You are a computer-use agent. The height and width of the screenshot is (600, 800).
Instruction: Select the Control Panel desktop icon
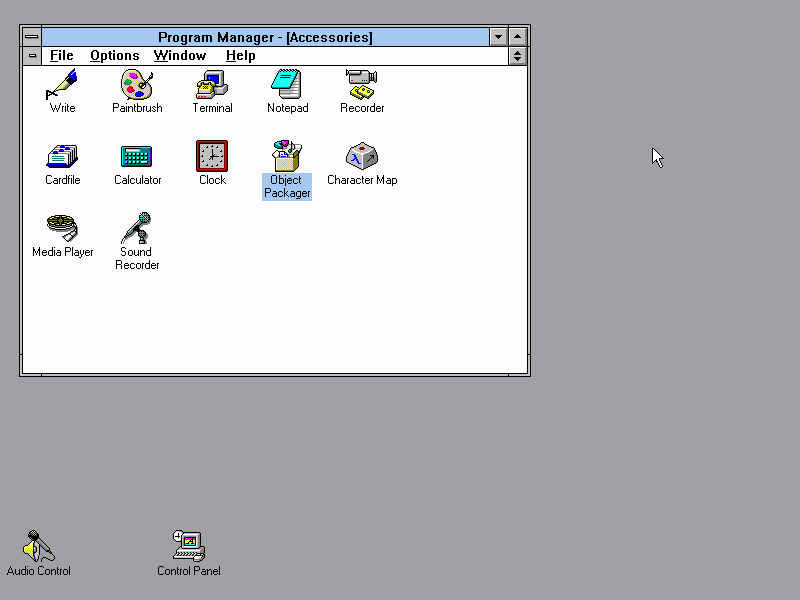pos(188,546)
